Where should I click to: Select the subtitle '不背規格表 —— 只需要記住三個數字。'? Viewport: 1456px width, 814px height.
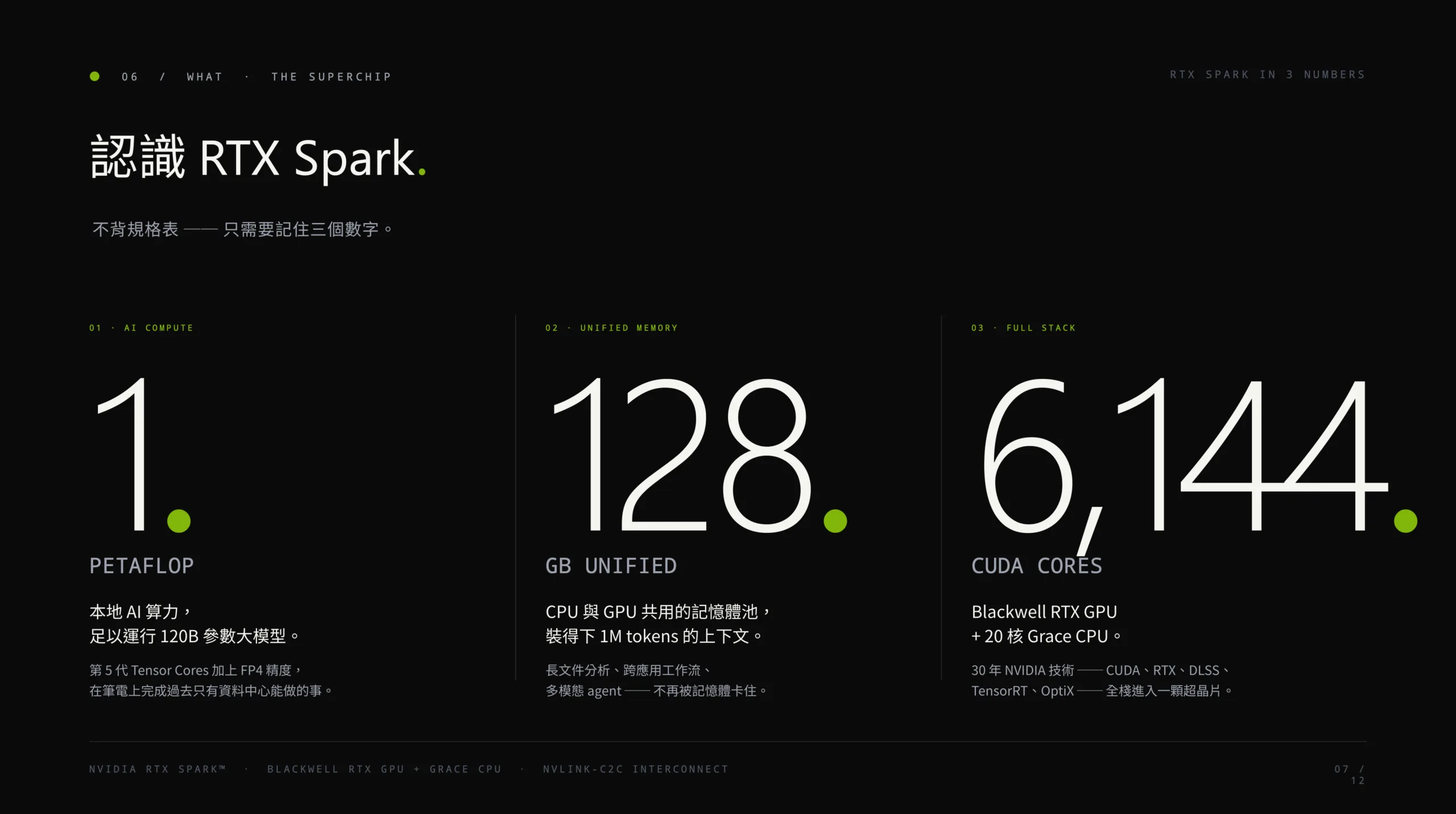click(242, 229)
